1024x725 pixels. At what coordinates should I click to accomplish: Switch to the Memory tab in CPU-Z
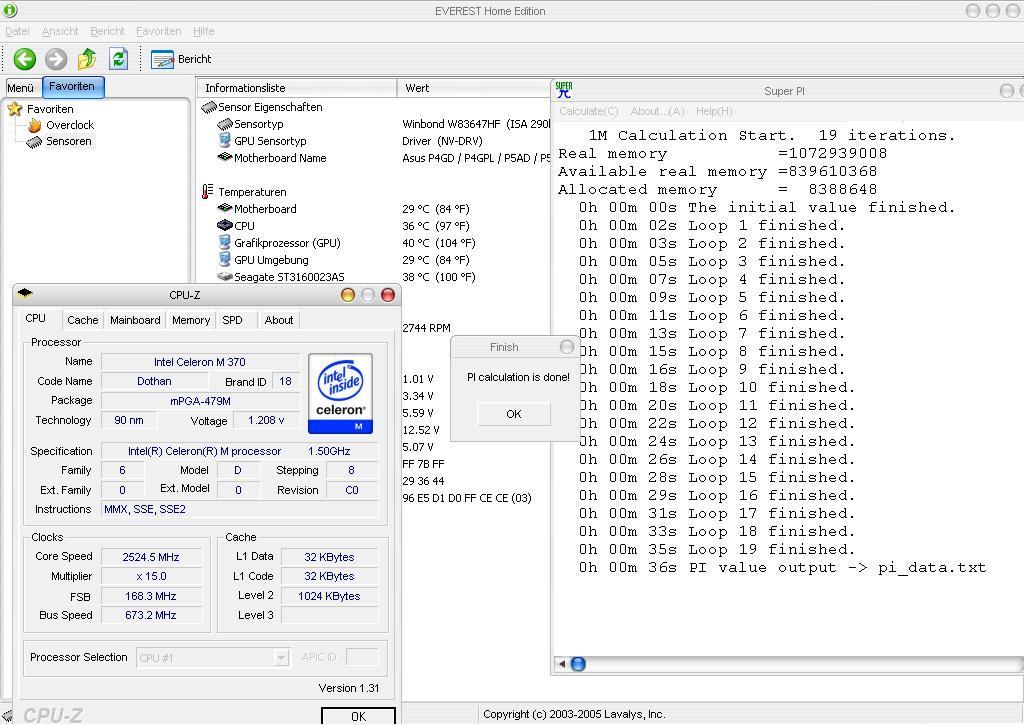pos(191,320)
